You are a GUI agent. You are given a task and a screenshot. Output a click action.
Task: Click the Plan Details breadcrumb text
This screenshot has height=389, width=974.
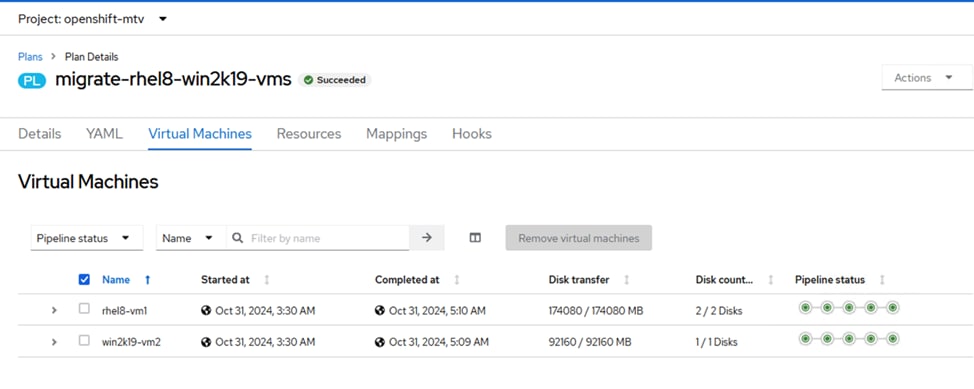point(91,57)
